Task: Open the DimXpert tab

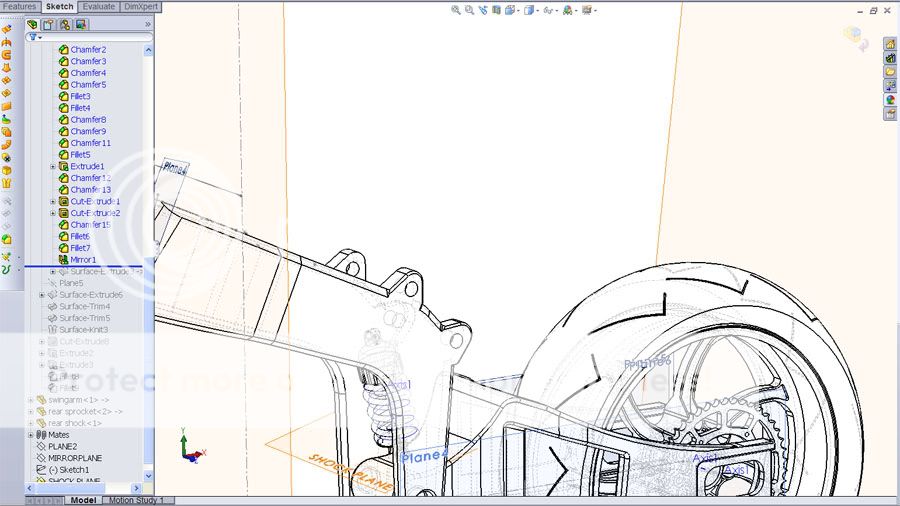Action: [141, 6]
